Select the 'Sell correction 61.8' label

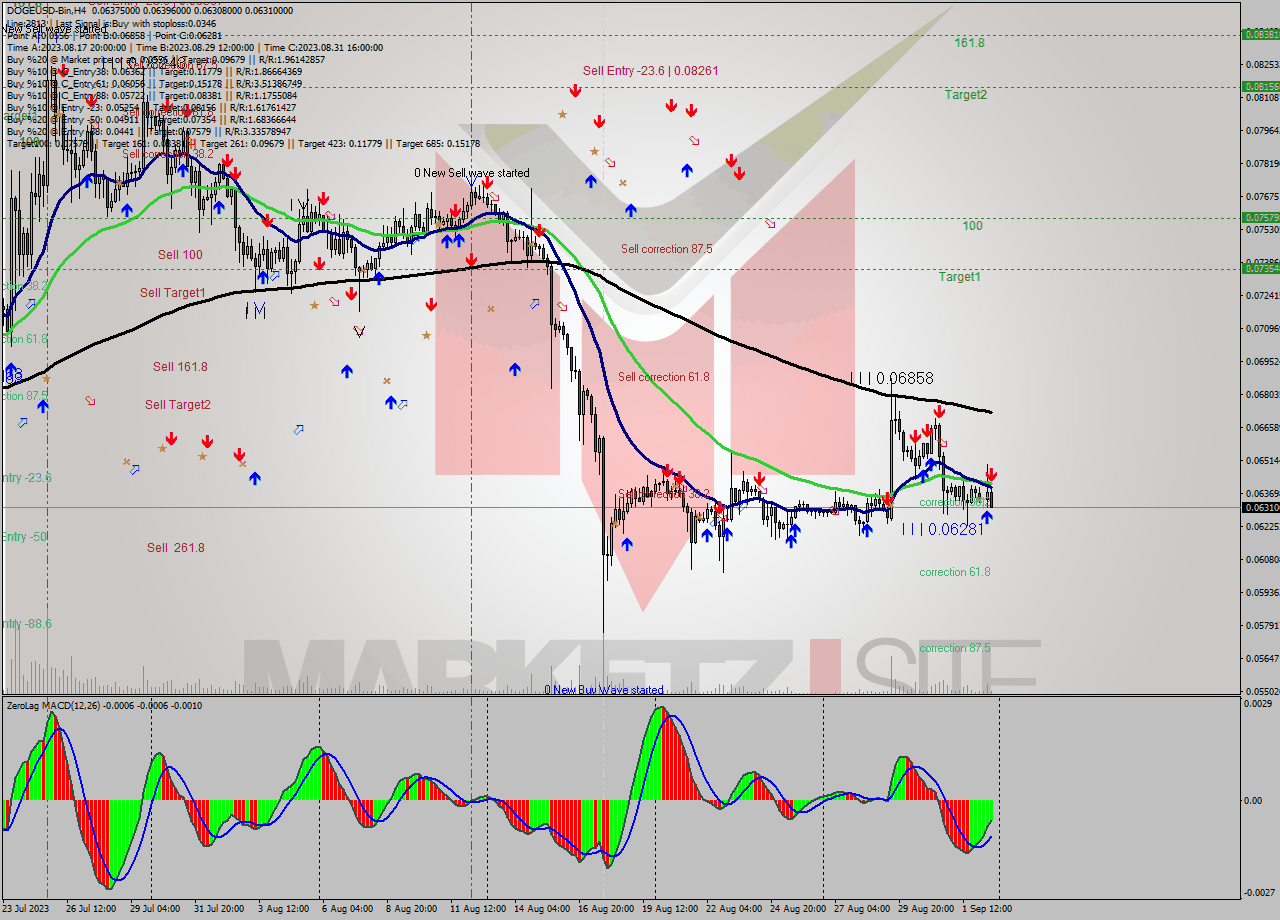664,377
